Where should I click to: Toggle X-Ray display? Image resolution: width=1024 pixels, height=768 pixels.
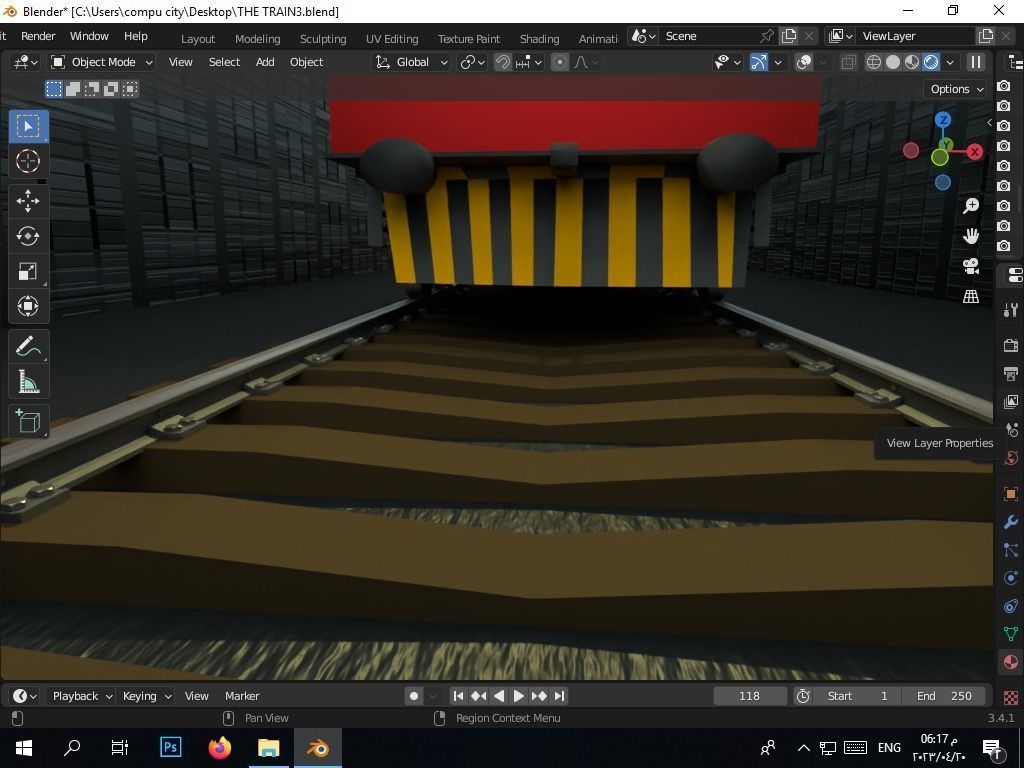(x=848, y=62)
